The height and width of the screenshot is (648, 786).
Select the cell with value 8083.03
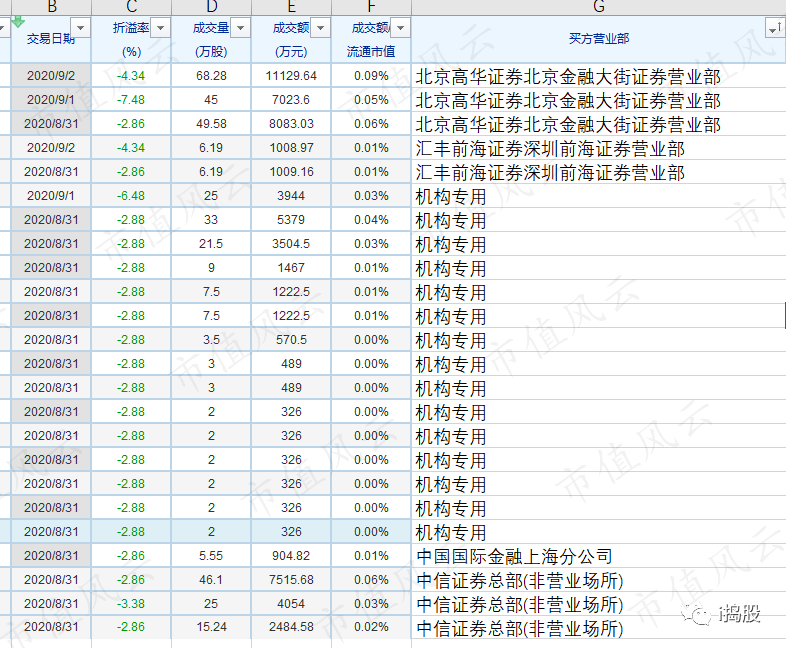[x=291, y=124]
